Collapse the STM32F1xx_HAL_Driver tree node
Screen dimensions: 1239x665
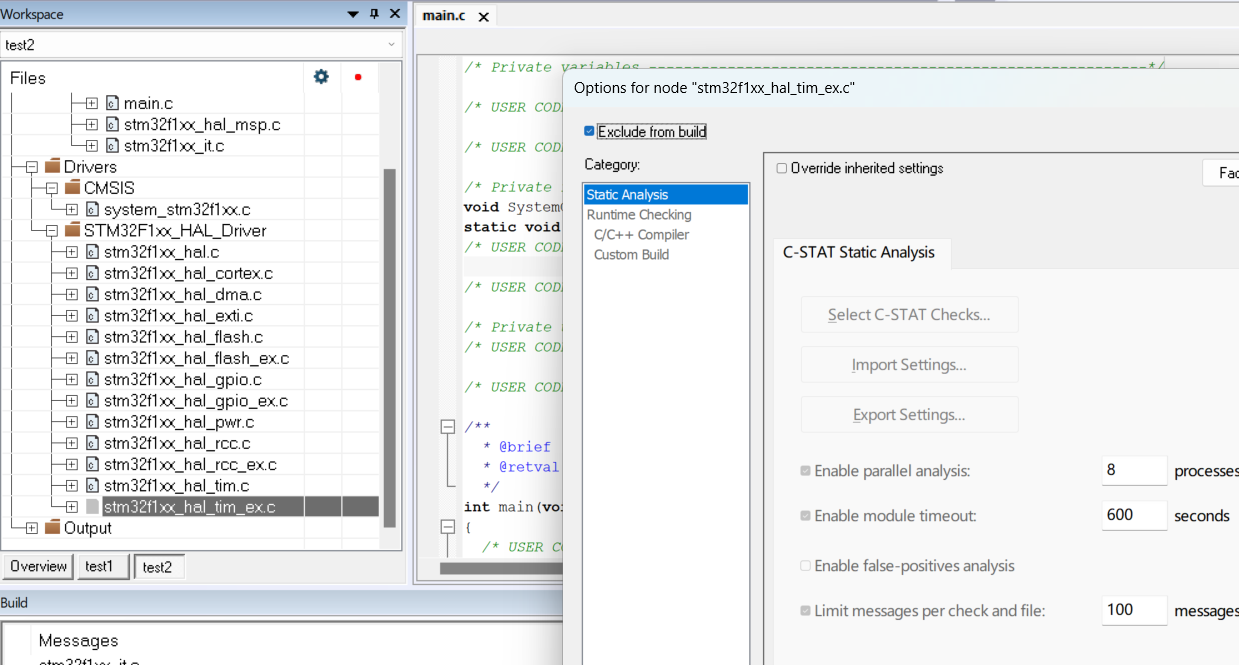(x=51, y=230)
